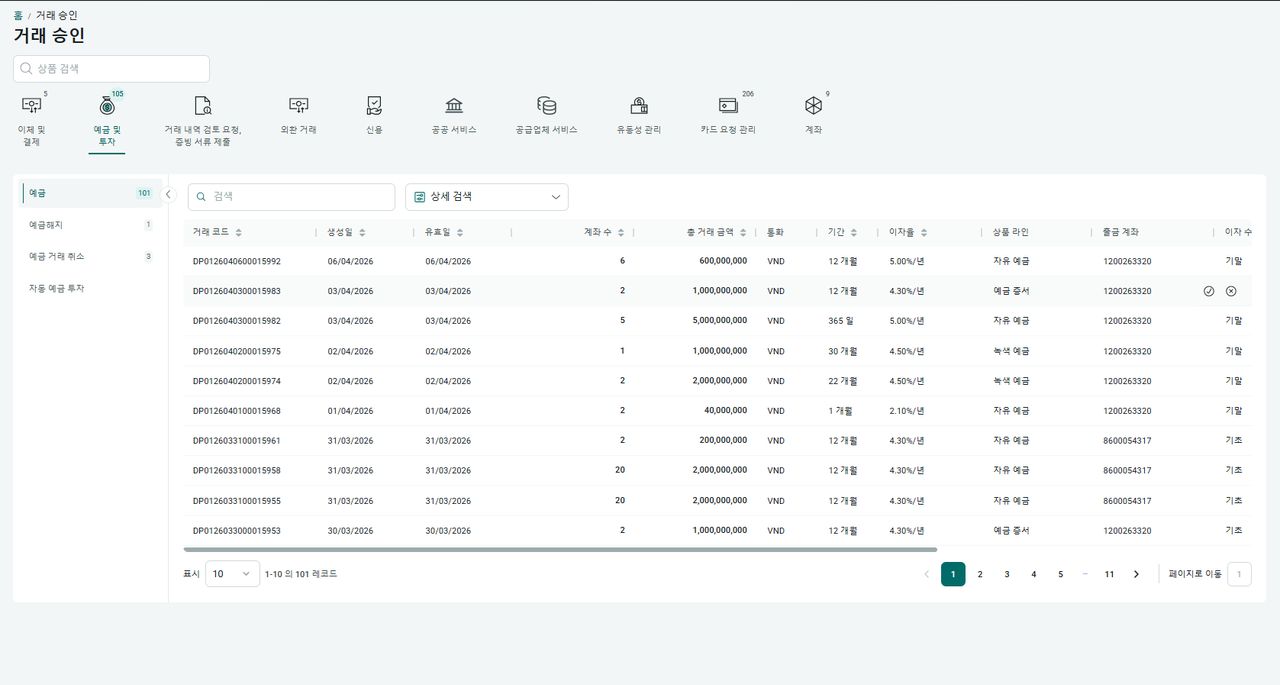
Task: Go to page 3
Action: [x=1007, y=574]
